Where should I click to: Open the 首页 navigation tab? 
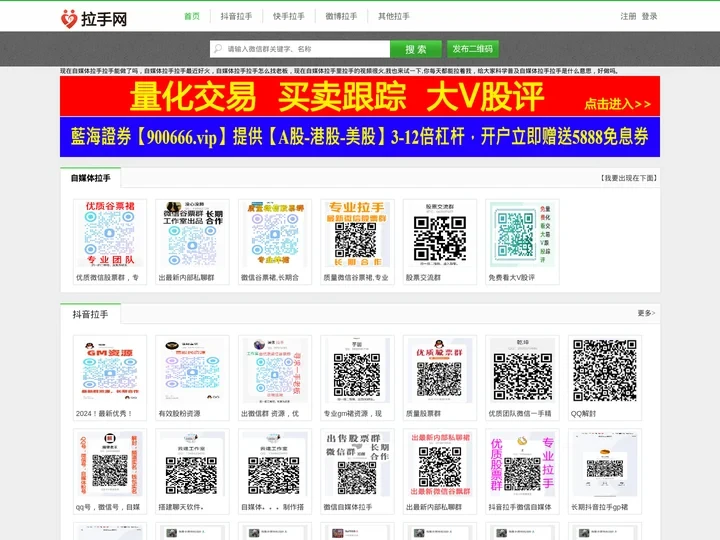click(191, 16)
